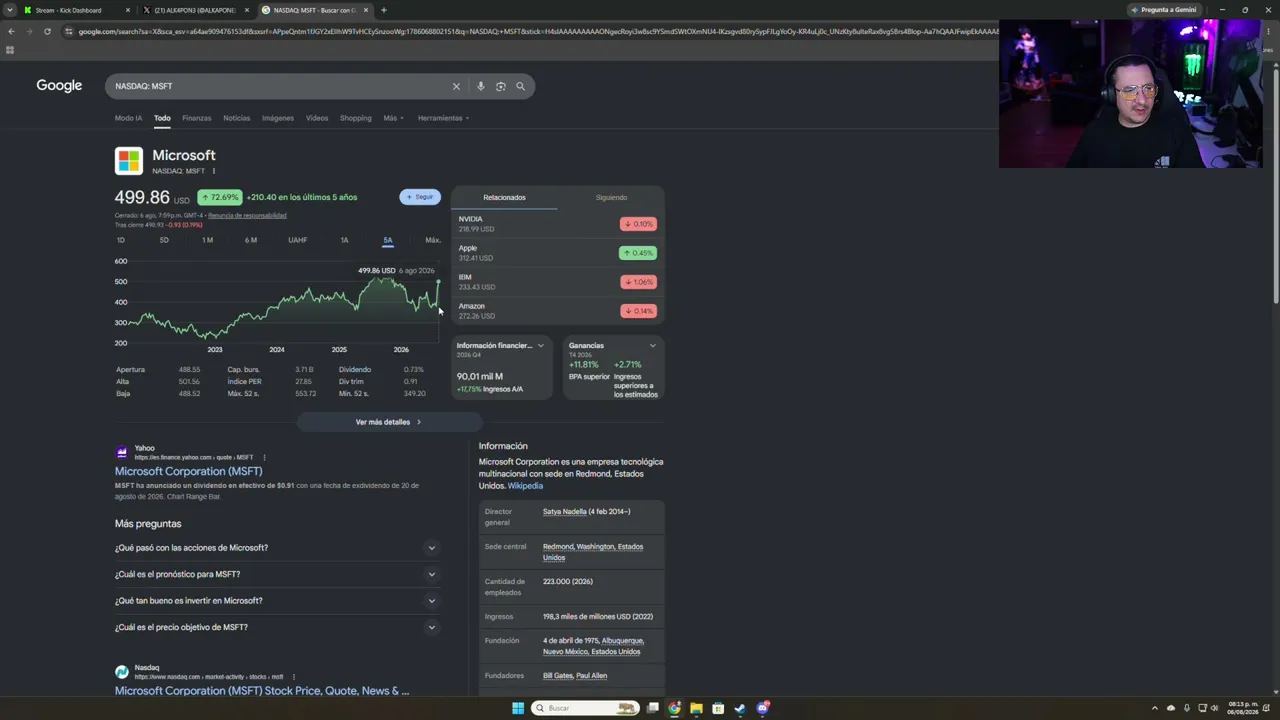
Task: Select the Imágenes search tab
Action: (278, 118)
